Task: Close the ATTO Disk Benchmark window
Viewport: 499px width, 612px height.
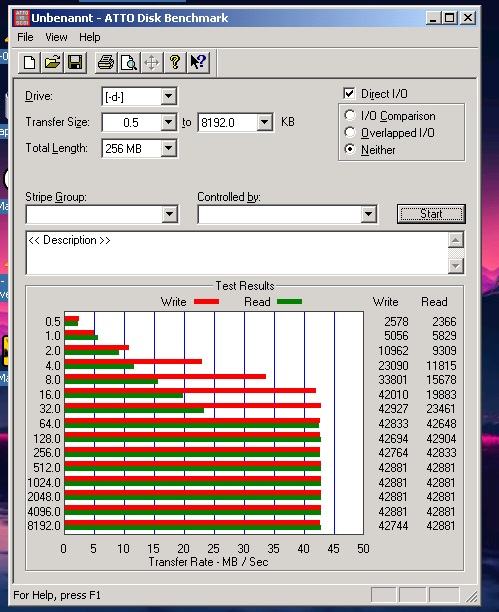Action: pos(468,18)
